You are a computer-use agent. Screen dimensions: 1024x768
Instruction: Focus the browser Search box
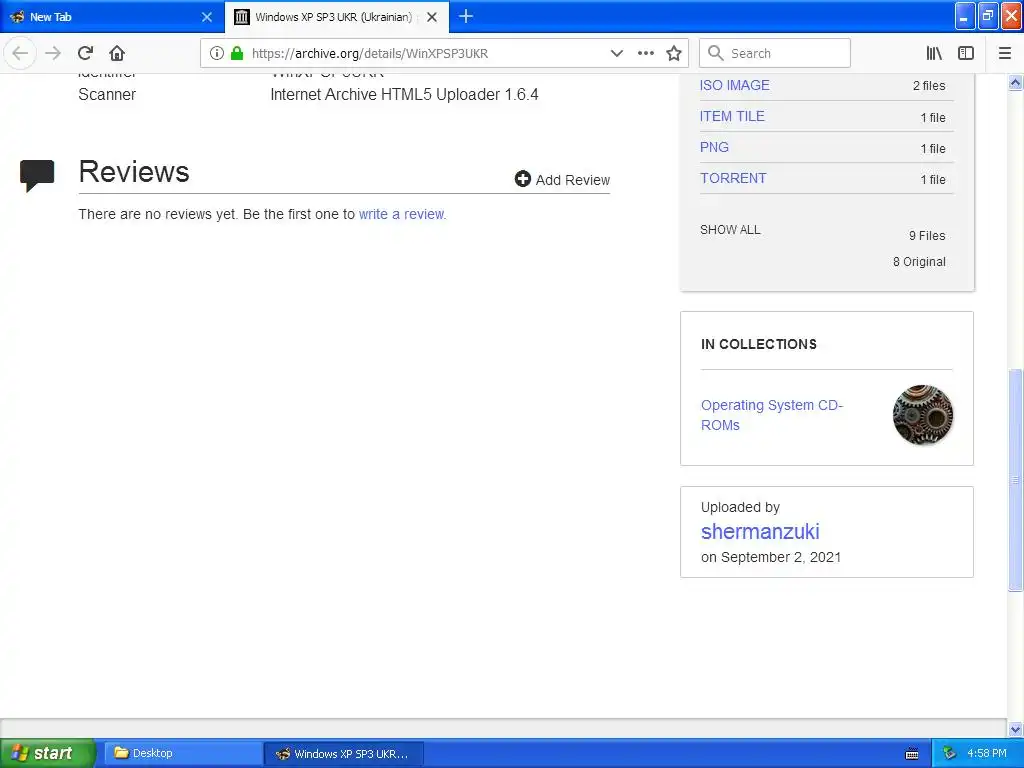[x=775, y=53]
